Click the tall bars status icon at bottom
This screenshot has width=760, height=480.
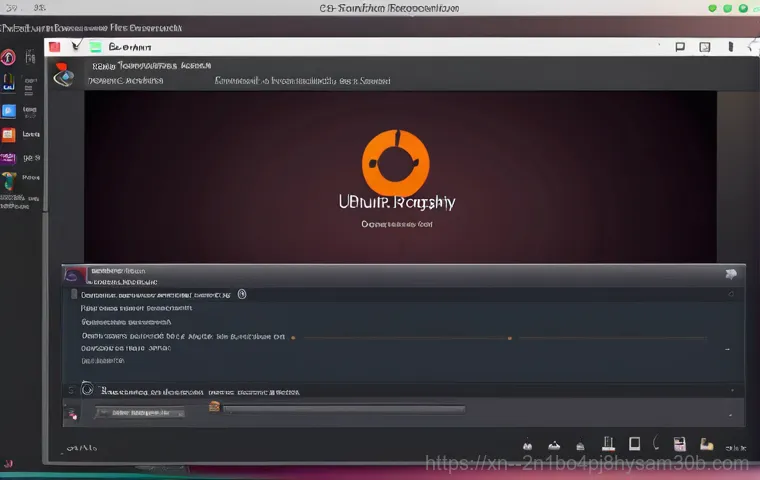coord(608,444)
